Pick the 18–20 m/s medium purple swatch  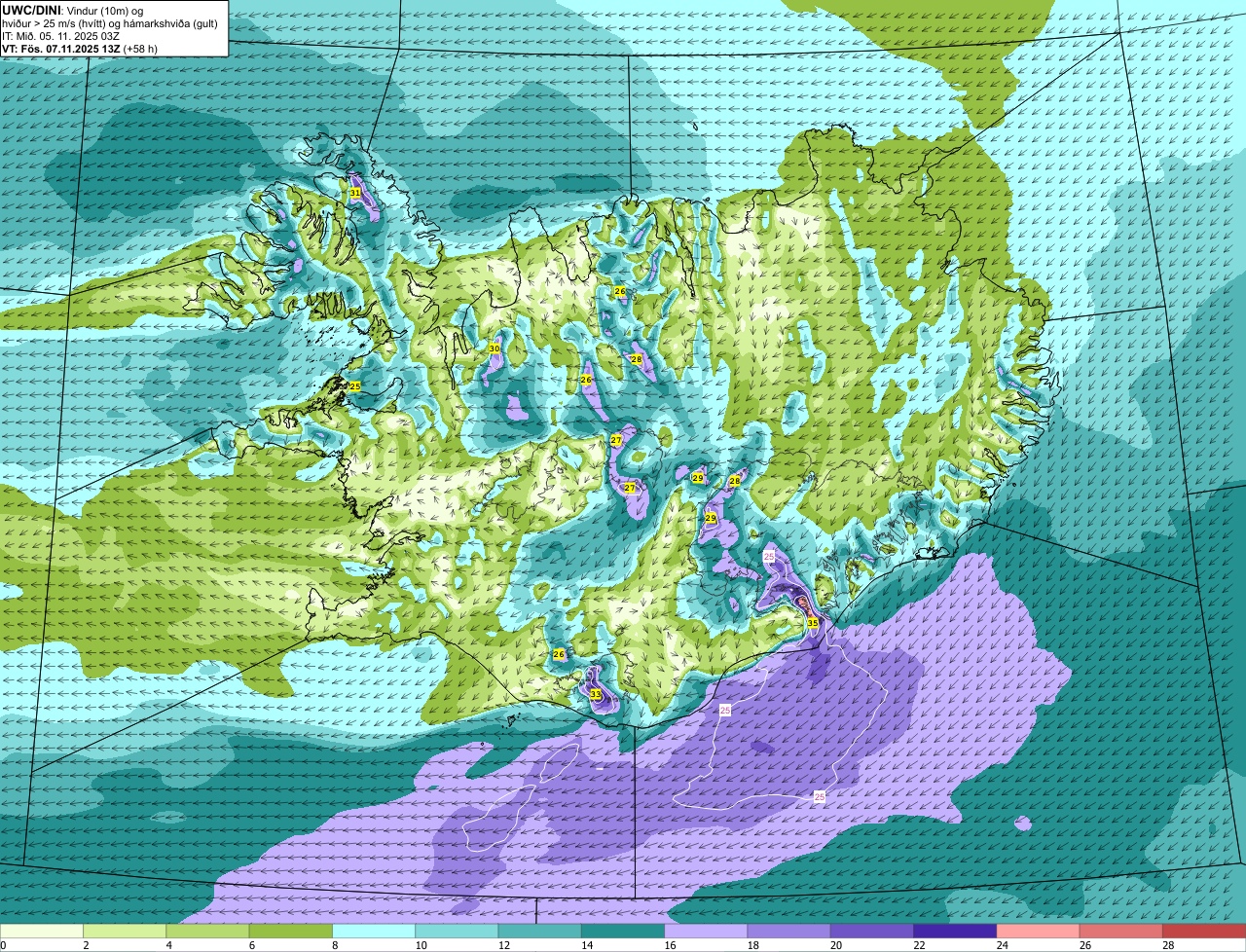[x=789, y=932]
